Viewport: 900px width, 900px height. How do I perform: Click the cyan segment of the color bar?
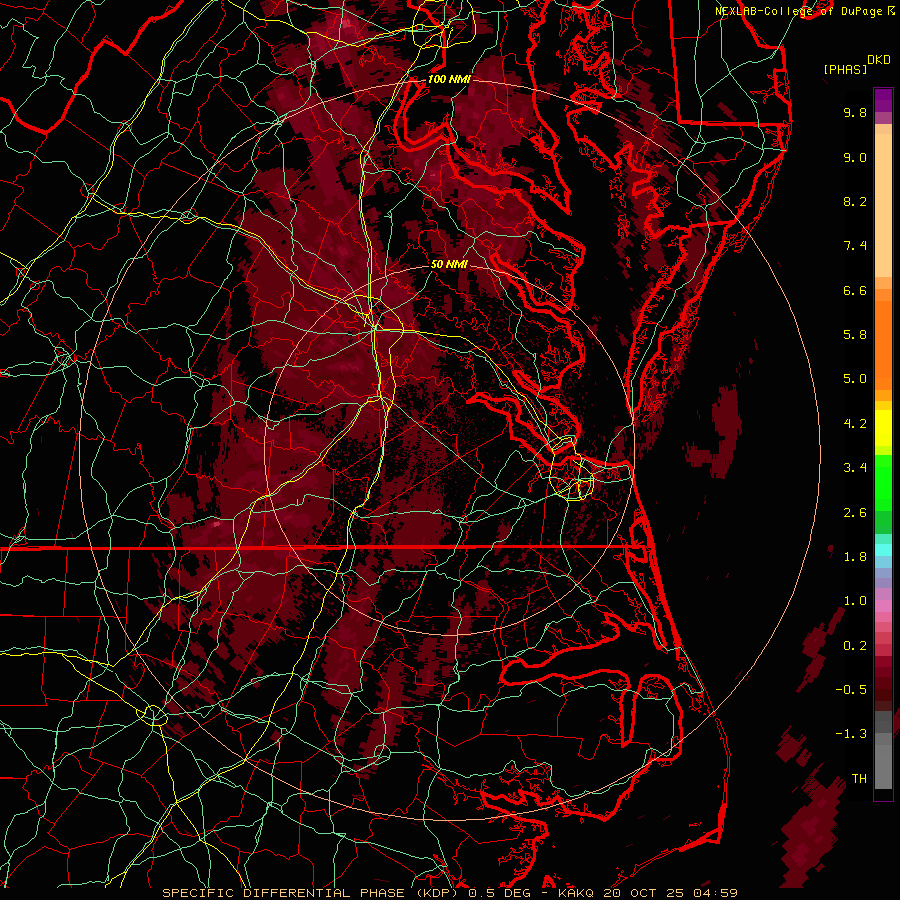coord(883,550)
